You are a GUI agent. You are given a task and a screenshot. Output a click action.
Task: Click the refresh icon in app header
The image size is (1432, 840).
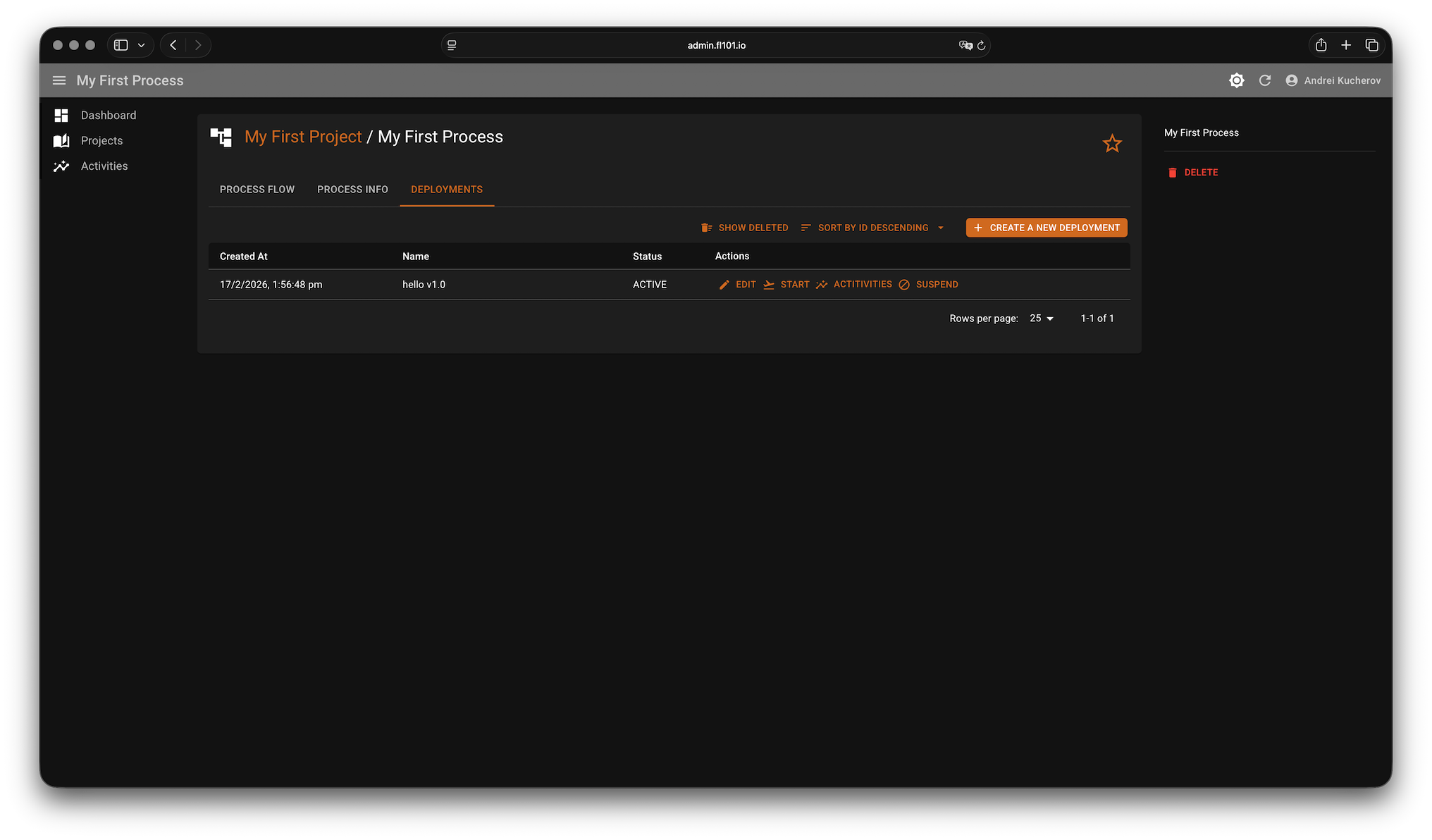coord(1265,80)
